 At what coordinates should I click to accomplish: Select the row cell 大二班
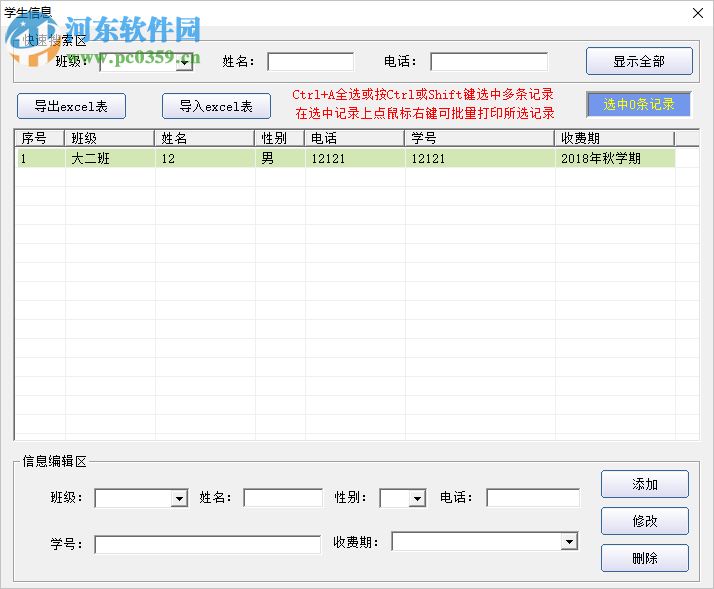click(110, 158)
